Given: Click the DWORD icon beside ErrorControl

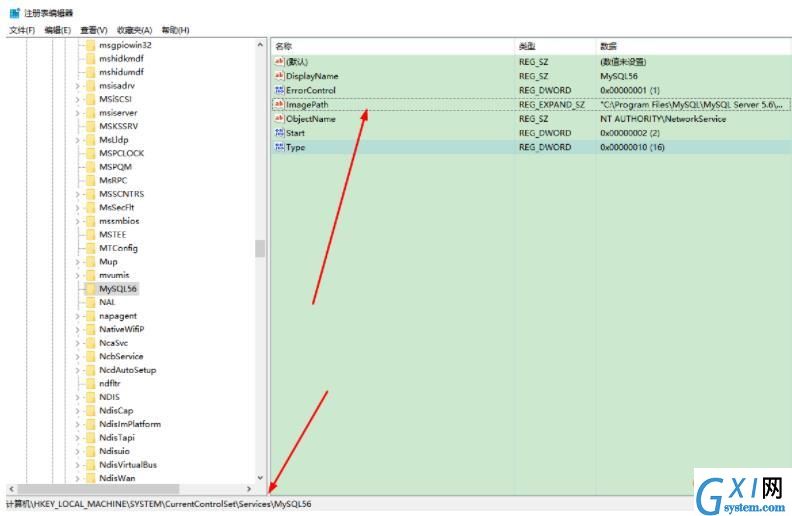Looking at the screenshot, I should (x=279, y=90).
